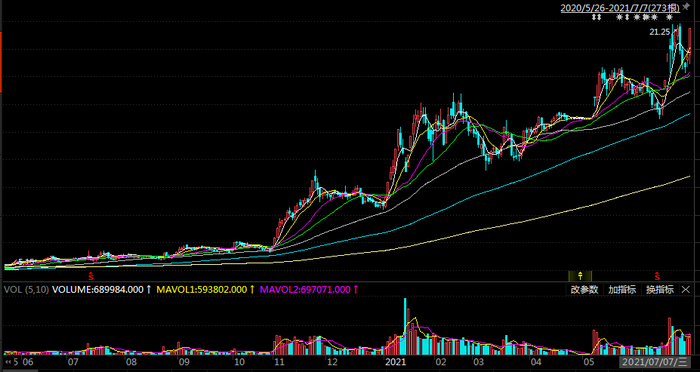Click the 21.25 high price label
This screenshot has height=372, width=700.
pos(659,32)
